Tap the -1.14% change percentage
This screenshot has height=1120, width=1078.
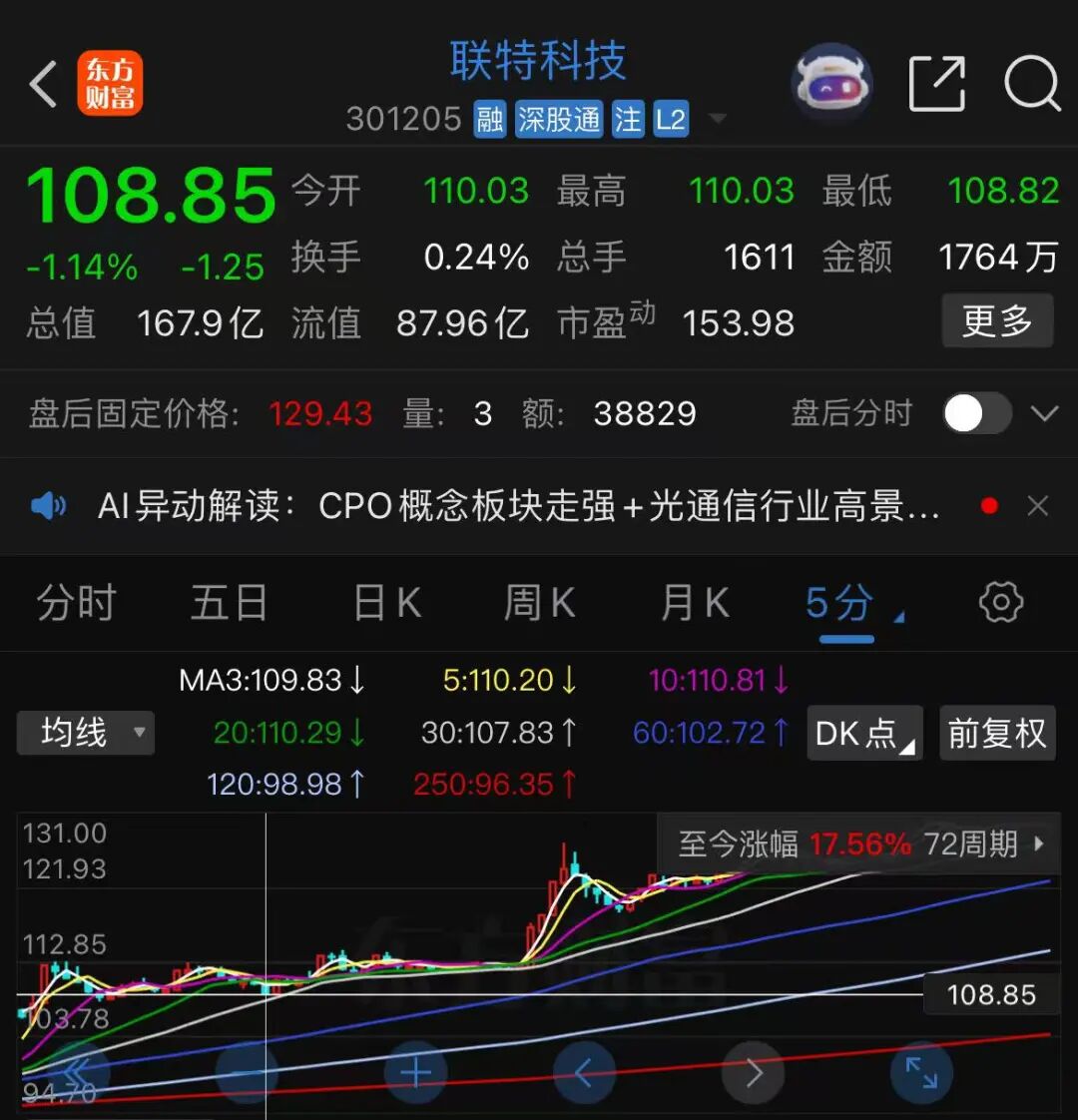click(82, 268)
